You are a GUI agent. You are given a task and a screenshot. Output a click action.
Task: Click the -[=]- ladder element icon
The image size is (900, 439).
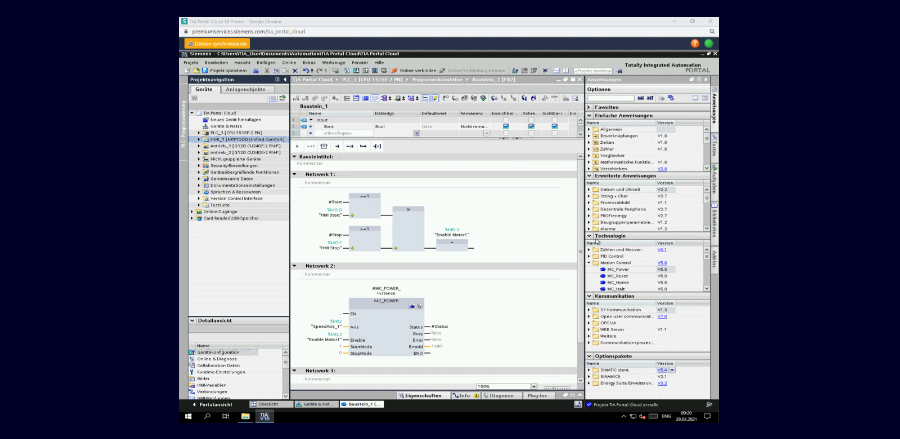(x=377, y=146)
